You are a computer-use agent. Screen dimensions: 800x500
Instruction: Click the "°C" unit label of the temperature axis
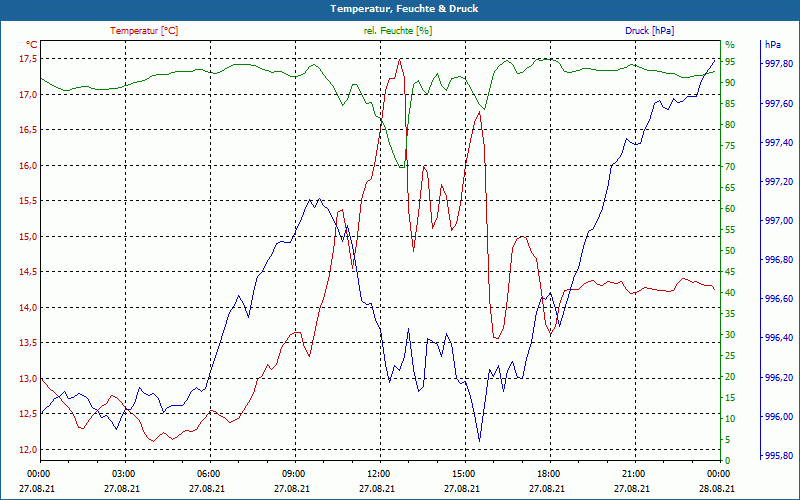(31, 44)
